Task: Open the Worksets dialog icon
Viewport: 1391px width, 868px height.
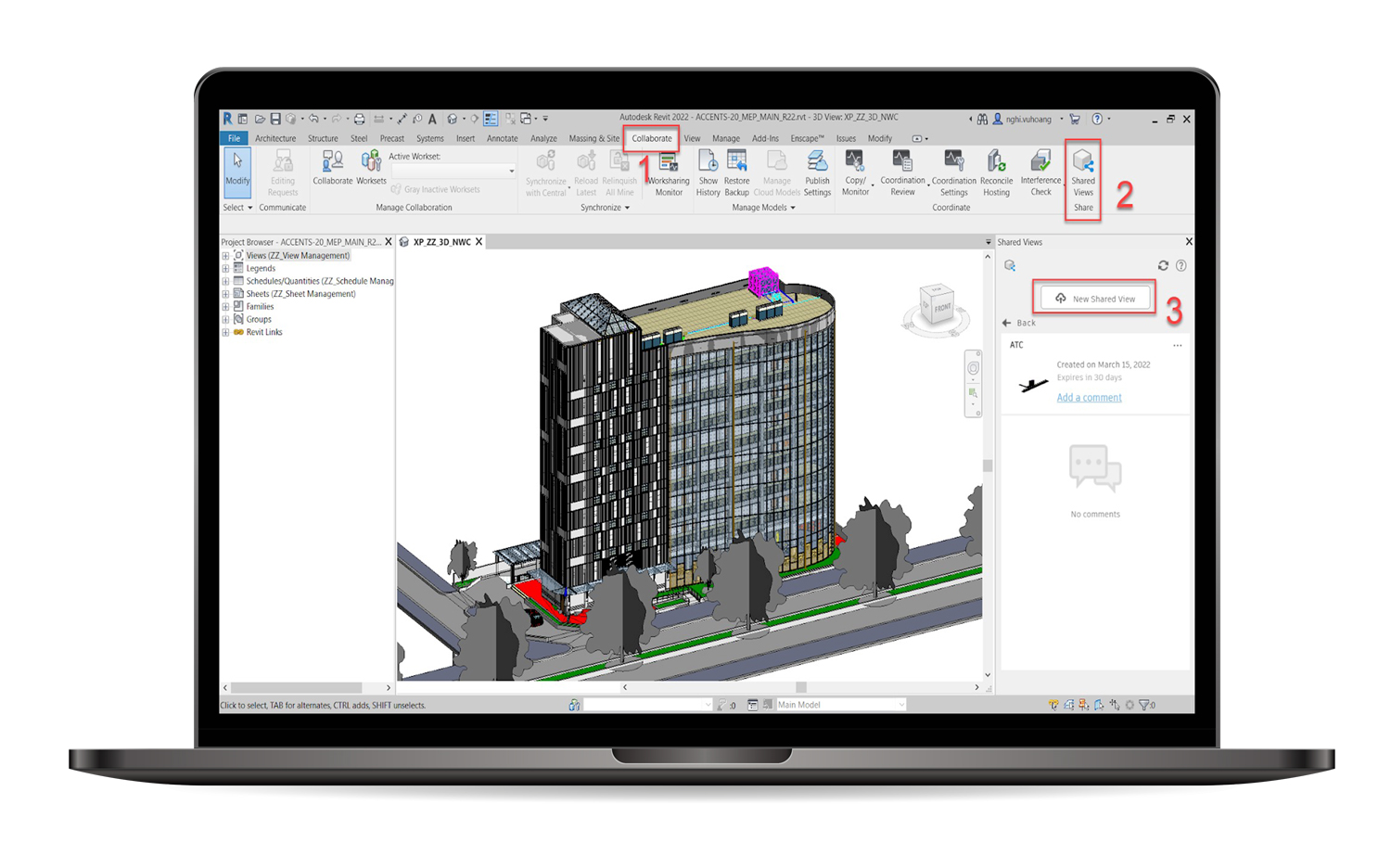Action: point(371,167)
